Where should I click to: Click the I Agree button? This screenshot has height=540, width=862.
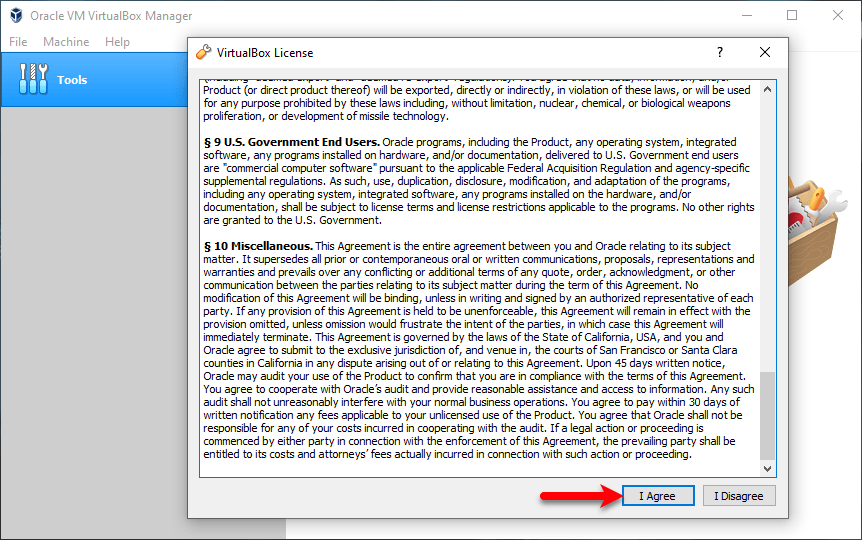pos(658,495)
